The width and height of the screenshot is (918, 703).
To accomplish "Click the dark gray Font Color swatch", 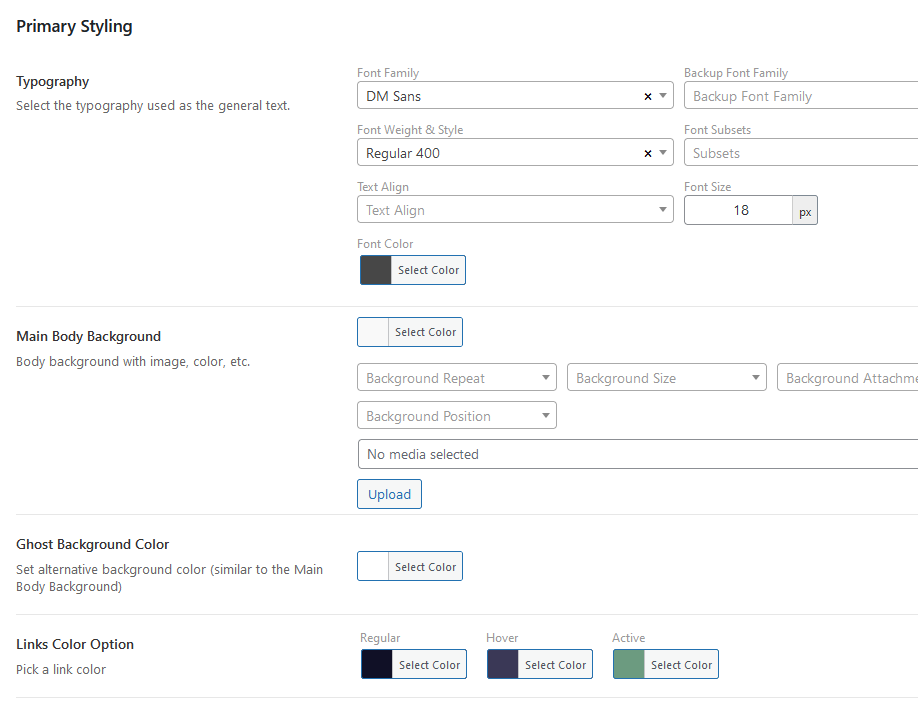I will [x=376, y=270].
